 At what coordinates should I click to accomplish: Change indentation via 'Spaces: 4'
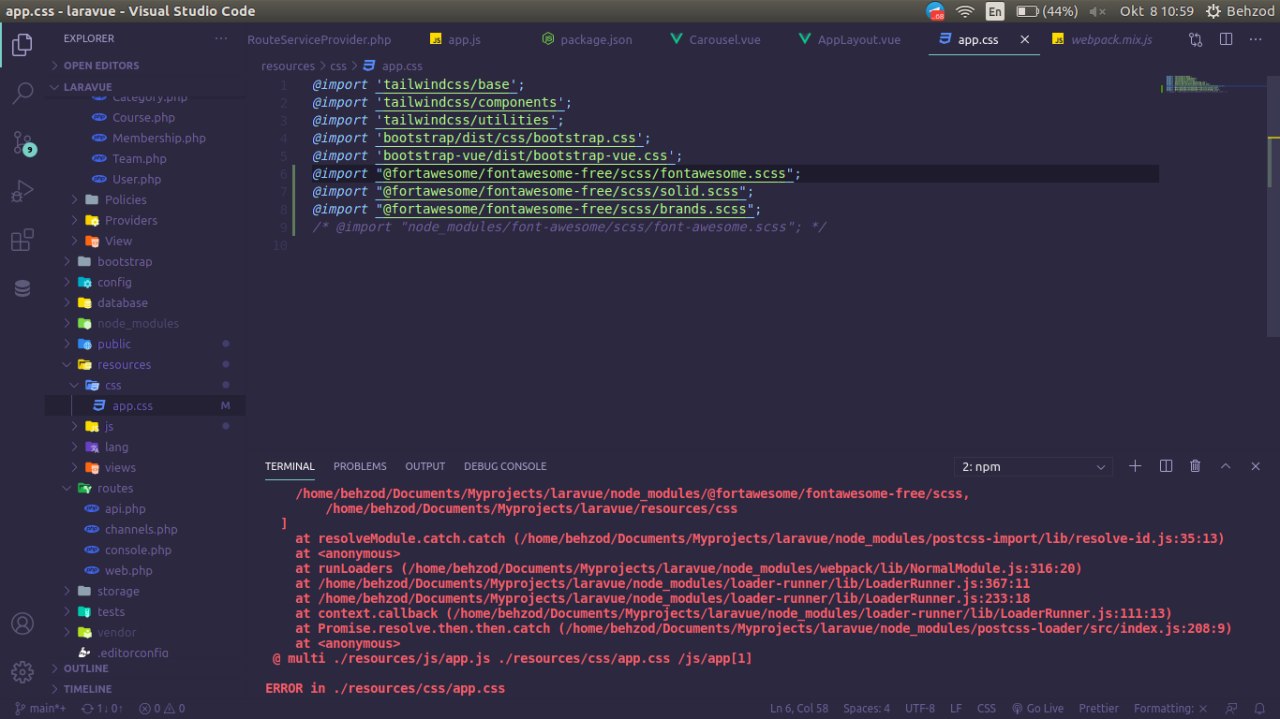(866, 708)
